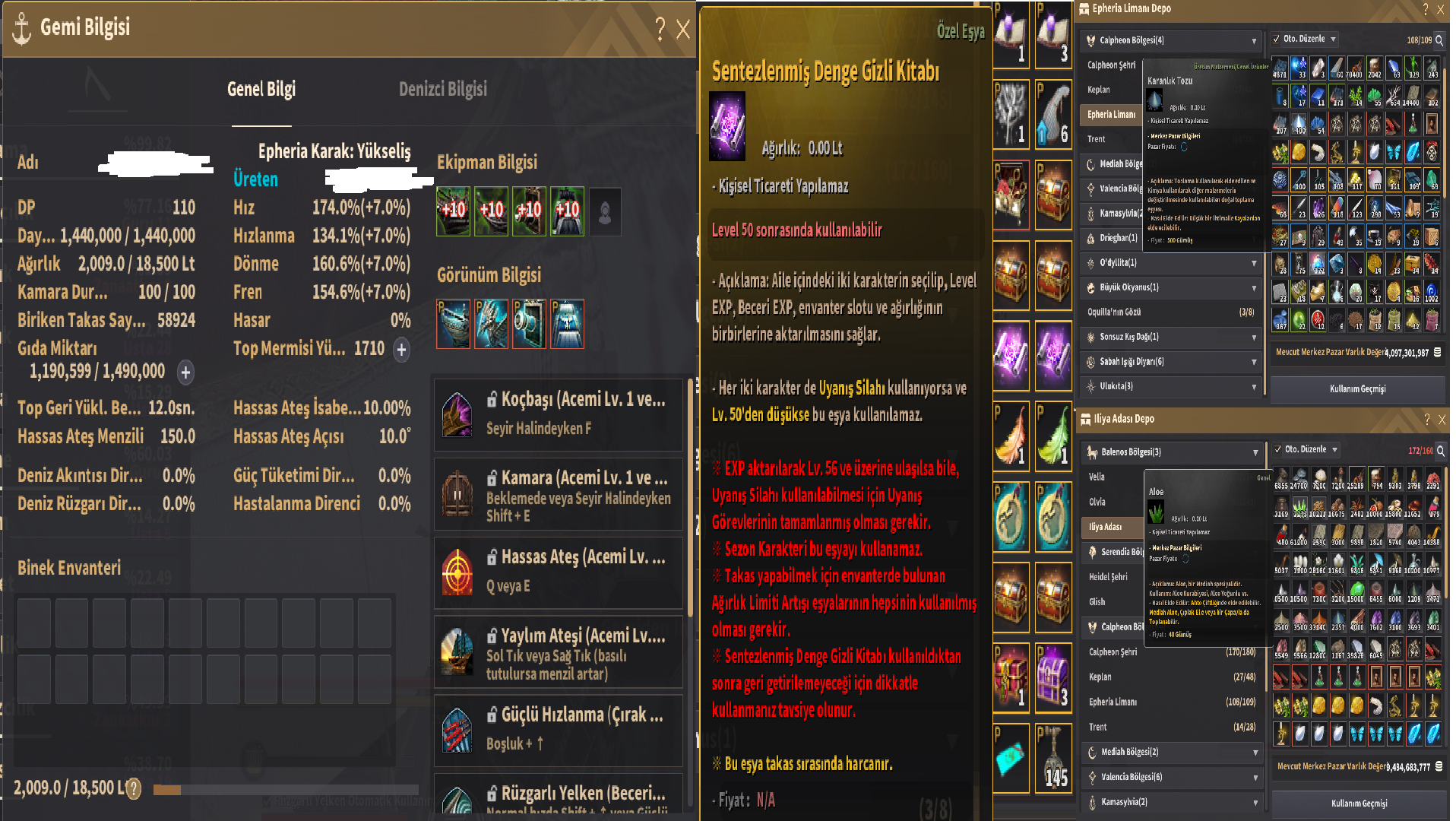This screenshot has width=1456, height=821.
Task: Expand Calpheon Bölgesi(4) region dropdown
Action: tap(1171, 40)
